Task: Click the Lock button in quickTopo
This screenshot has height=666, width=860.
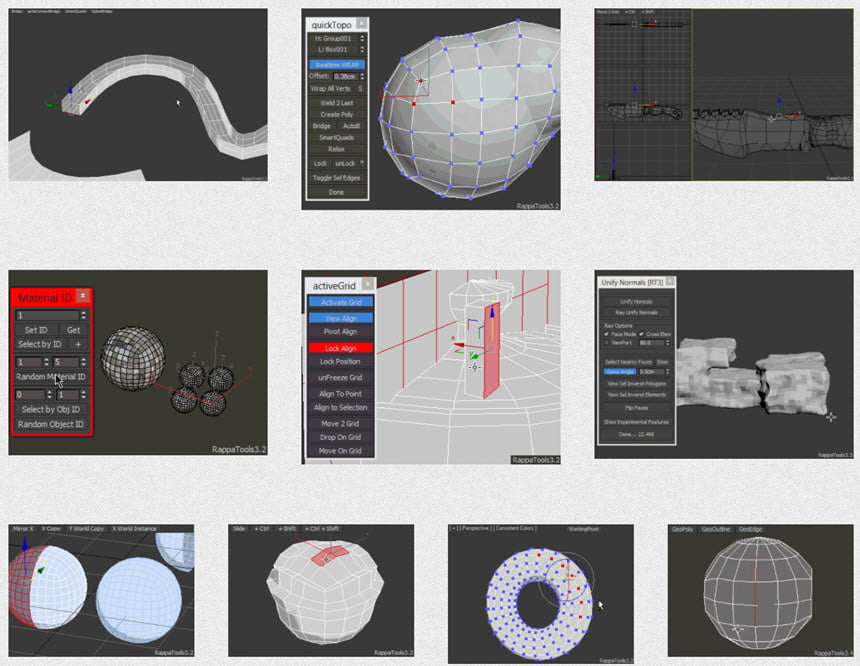Action: [320, 163]
